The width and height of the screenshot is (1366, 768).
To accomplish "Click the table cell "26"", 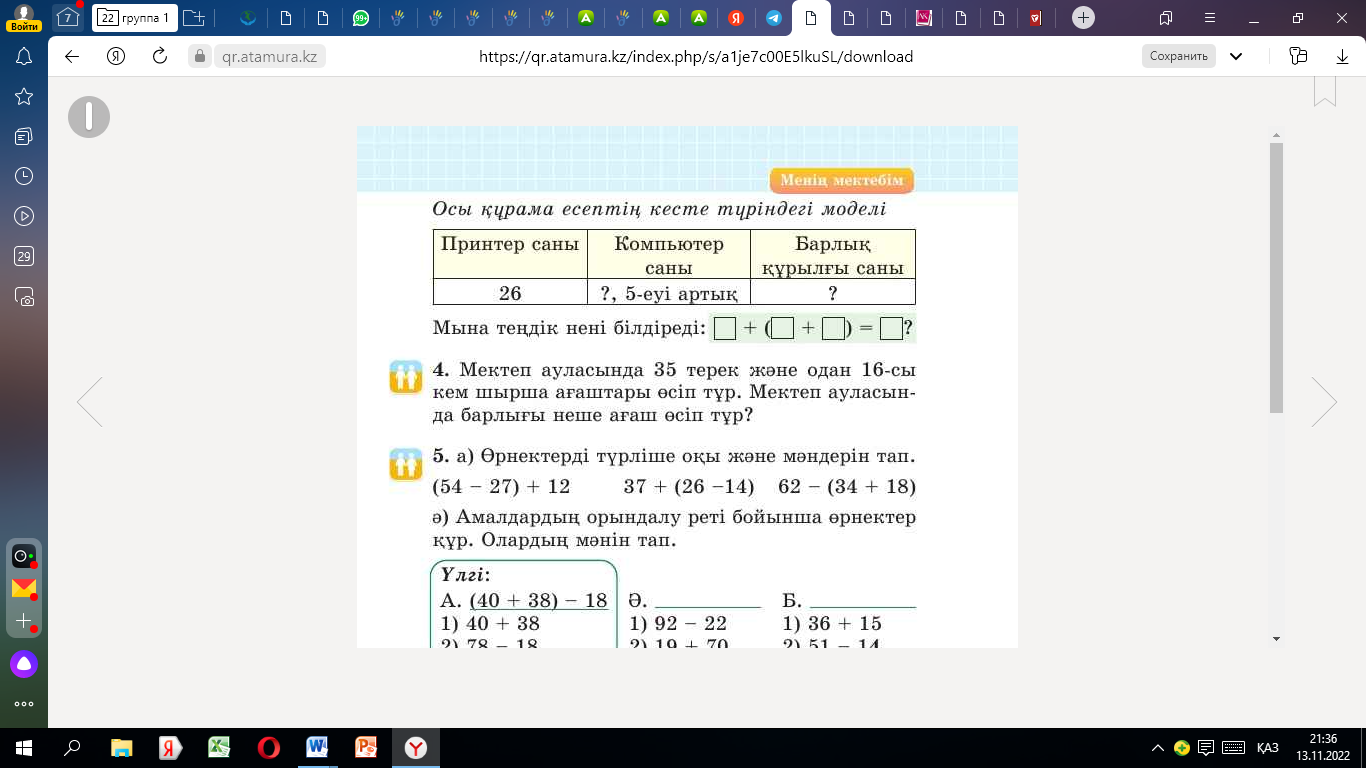I will coord(510,293).
